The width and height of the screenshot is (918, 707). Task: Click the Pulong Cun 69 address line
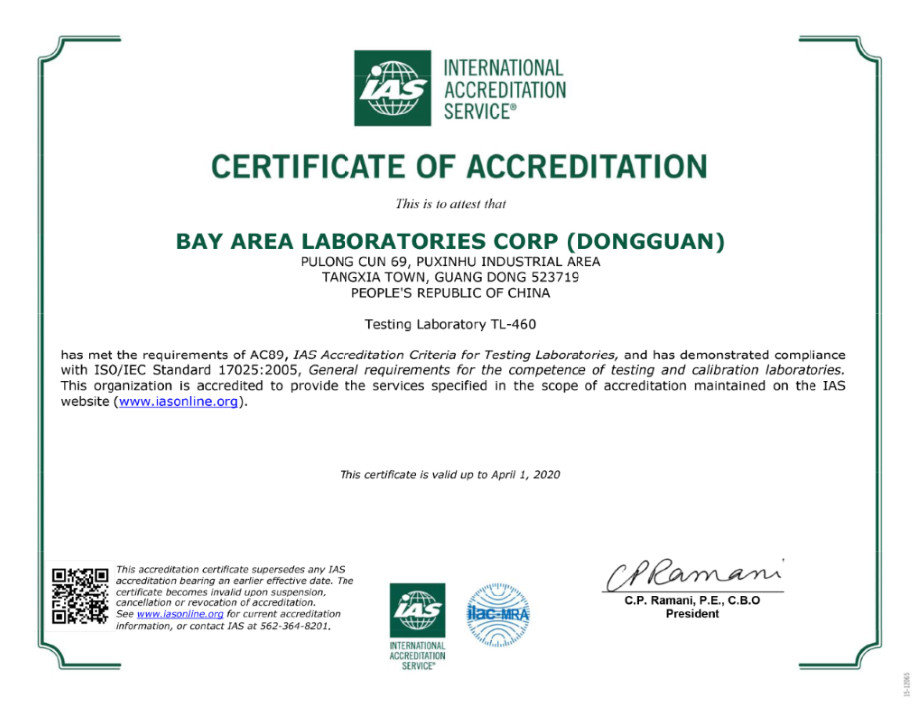[450, 262]
